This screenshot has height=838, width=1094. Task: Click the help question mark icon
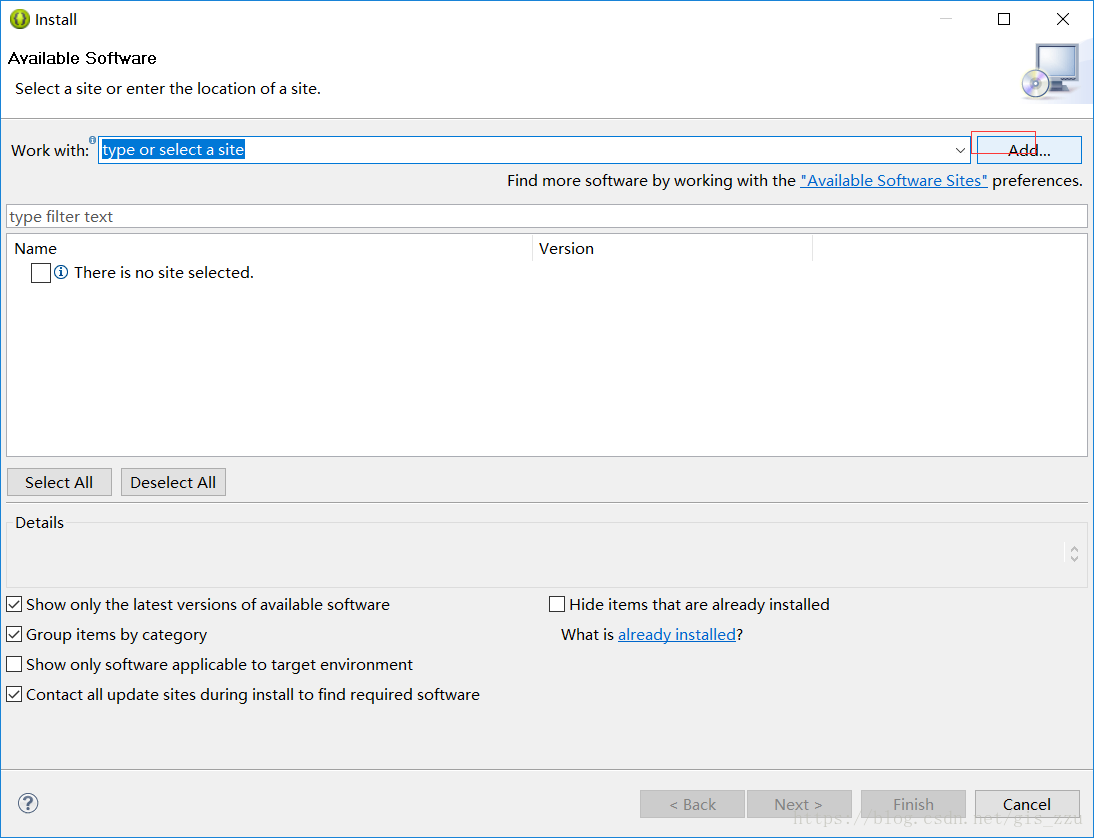click(x=28, y=803)
